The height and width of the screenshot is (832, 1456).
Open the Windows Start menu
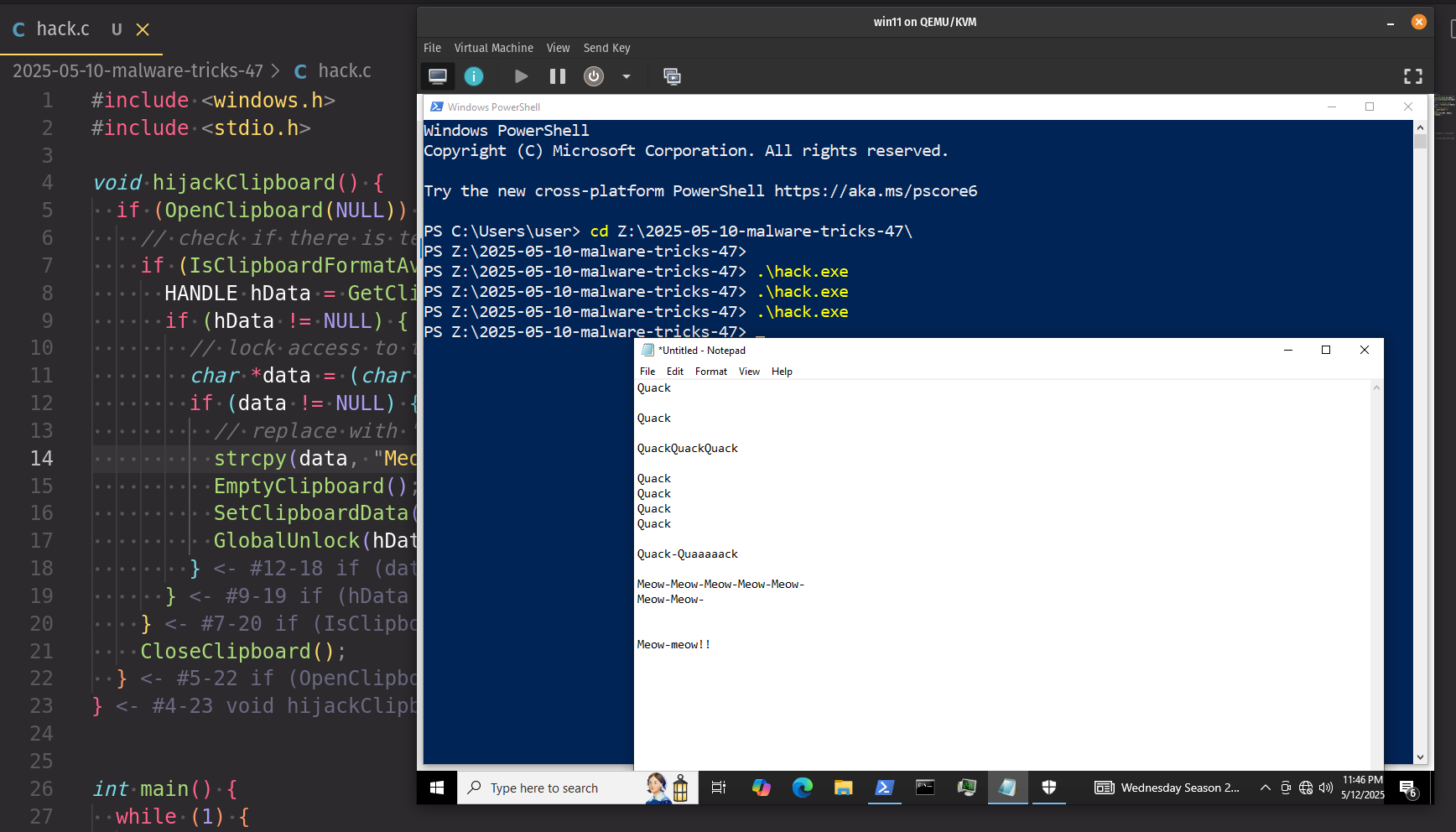[437, 788]
